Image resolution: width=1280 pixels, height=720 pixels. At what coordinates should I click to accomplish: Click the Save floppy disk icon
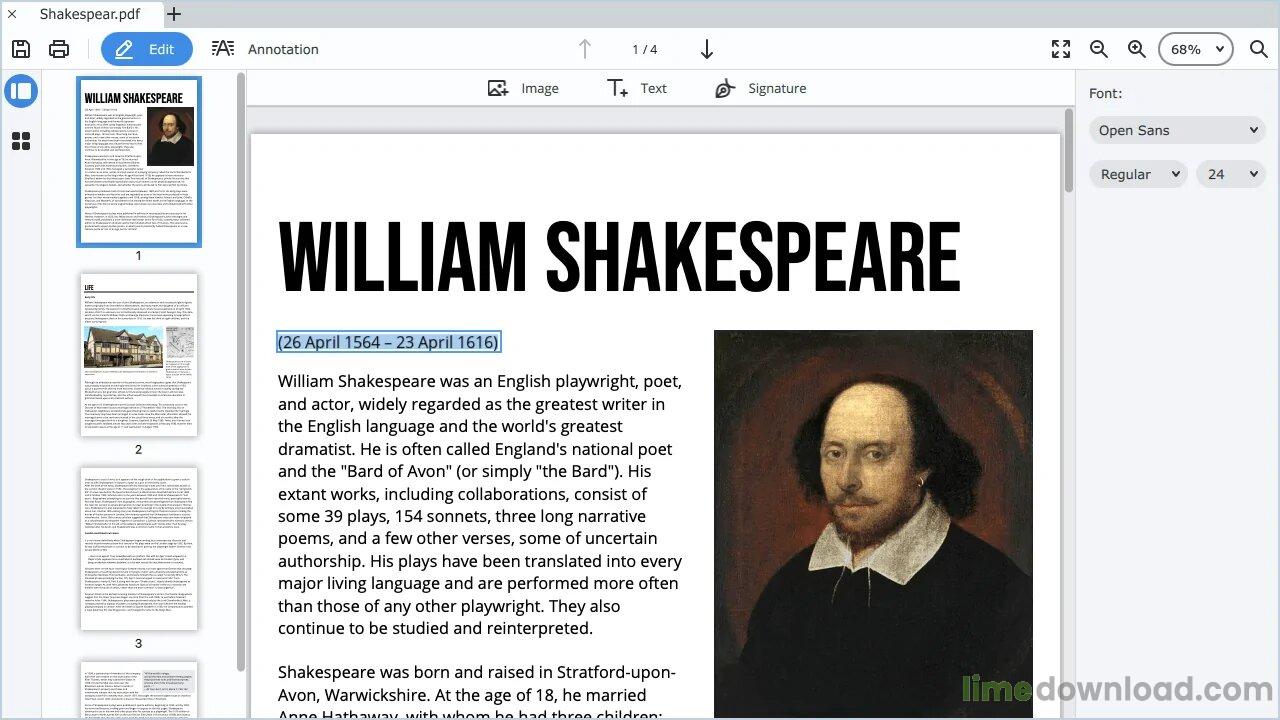[x=21, y=49]
